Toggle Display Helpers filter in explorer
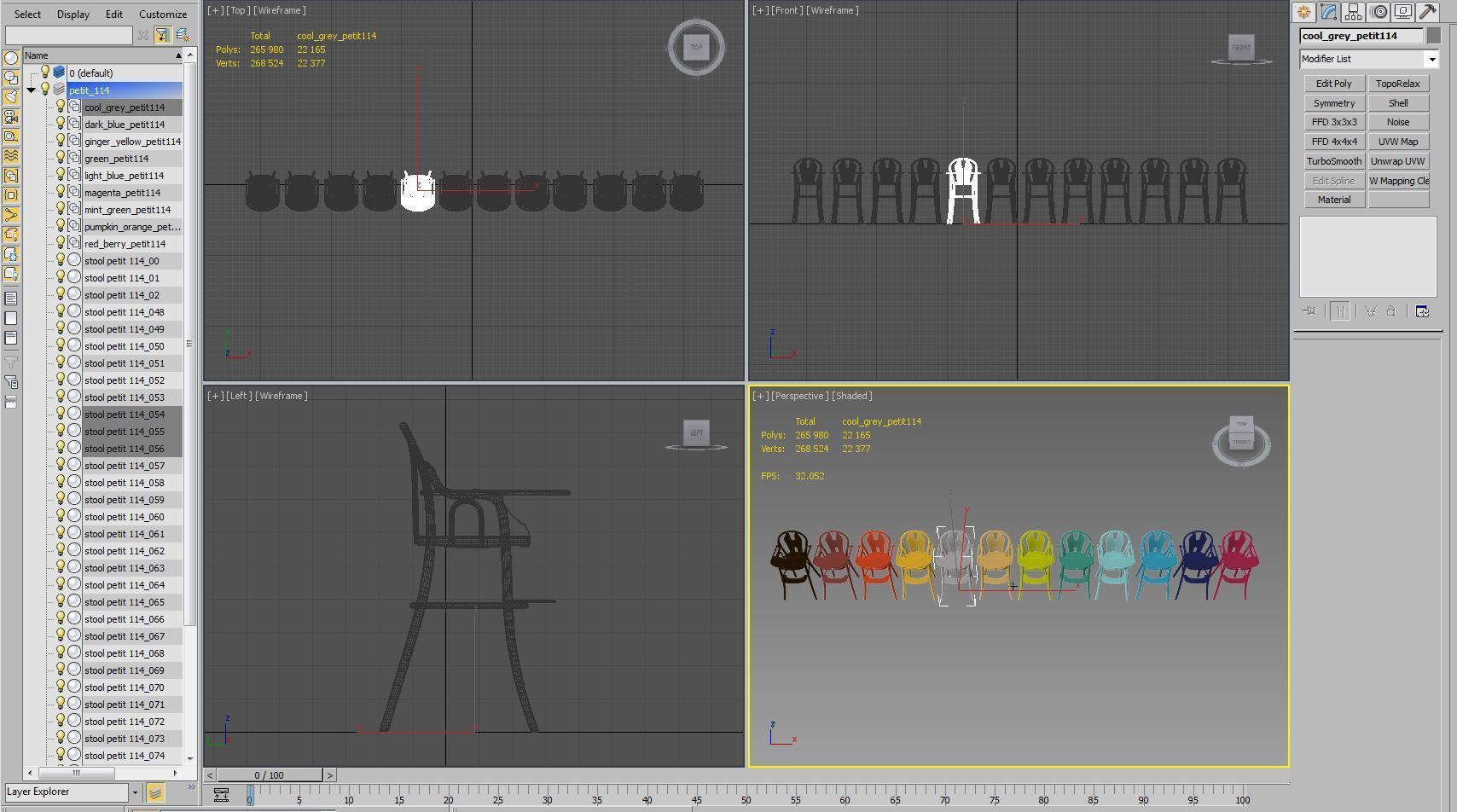This screenshot has height=812, width=1457. tap(11, 136)
